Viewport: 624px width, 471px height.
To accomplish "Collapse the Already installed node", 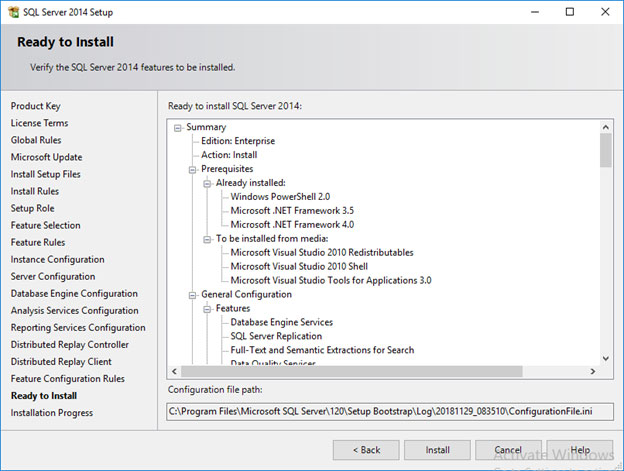I will [x=207, y=184].
